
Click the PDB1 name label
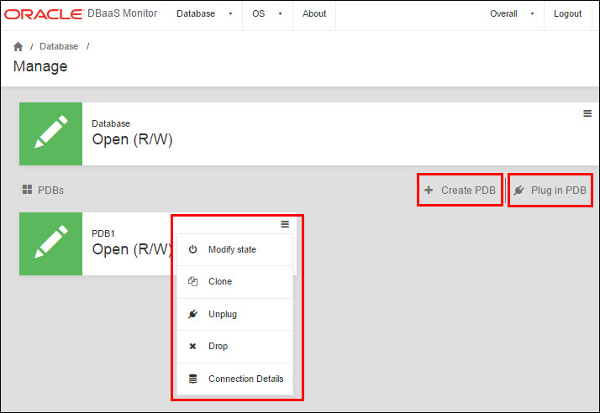coord(103,233)
